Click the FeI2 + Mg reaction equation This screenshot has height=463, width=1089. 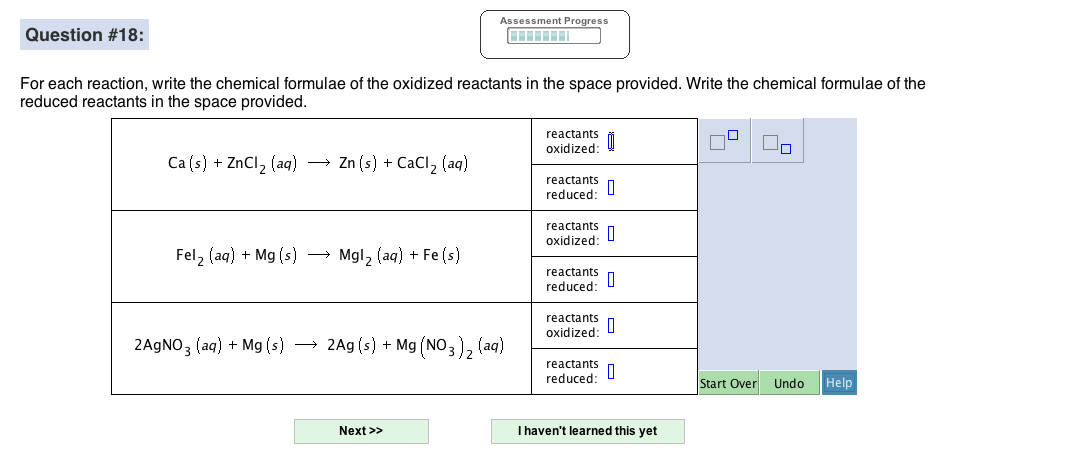click(318, 255)
